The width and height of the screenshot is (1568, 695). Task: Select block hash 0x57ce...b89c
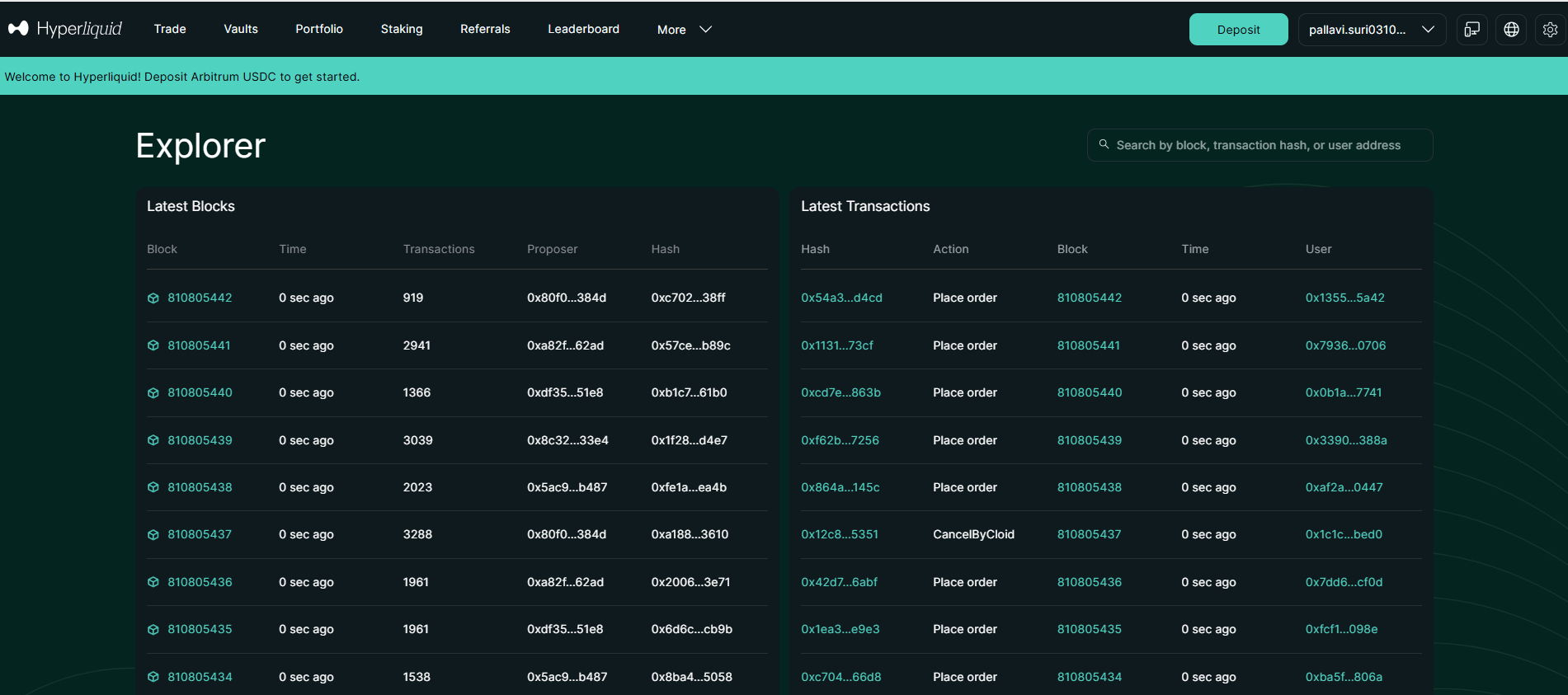(x=690, y=345)
